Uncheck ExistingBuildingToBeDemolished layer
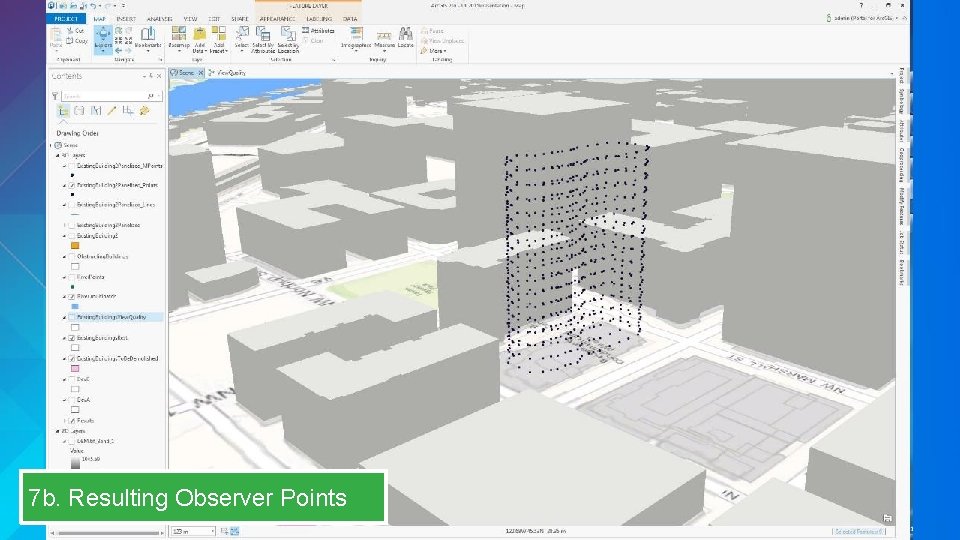 [72, 359]
